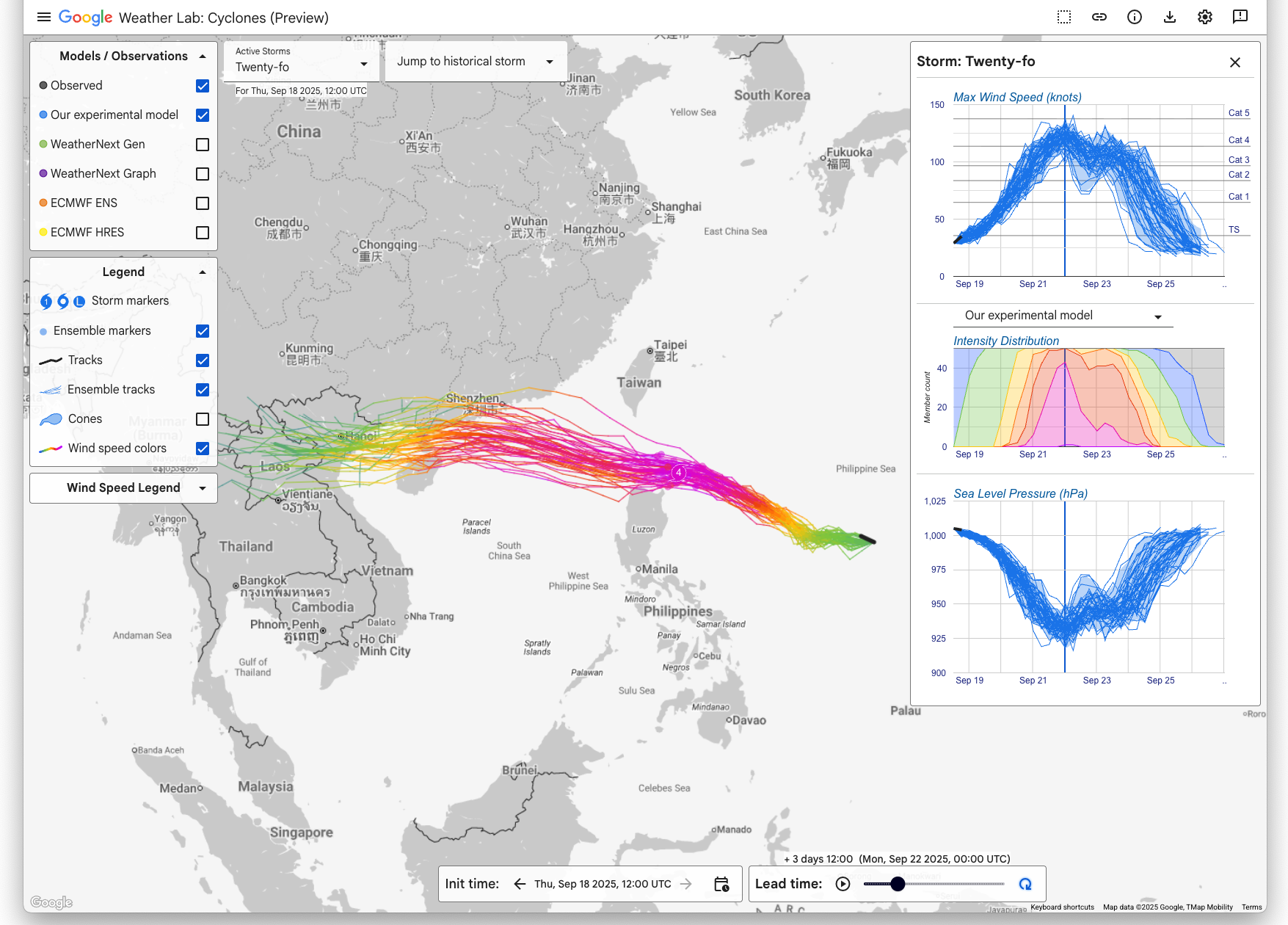Click the lead time slider handle
1288x925 pixels.
898,884
